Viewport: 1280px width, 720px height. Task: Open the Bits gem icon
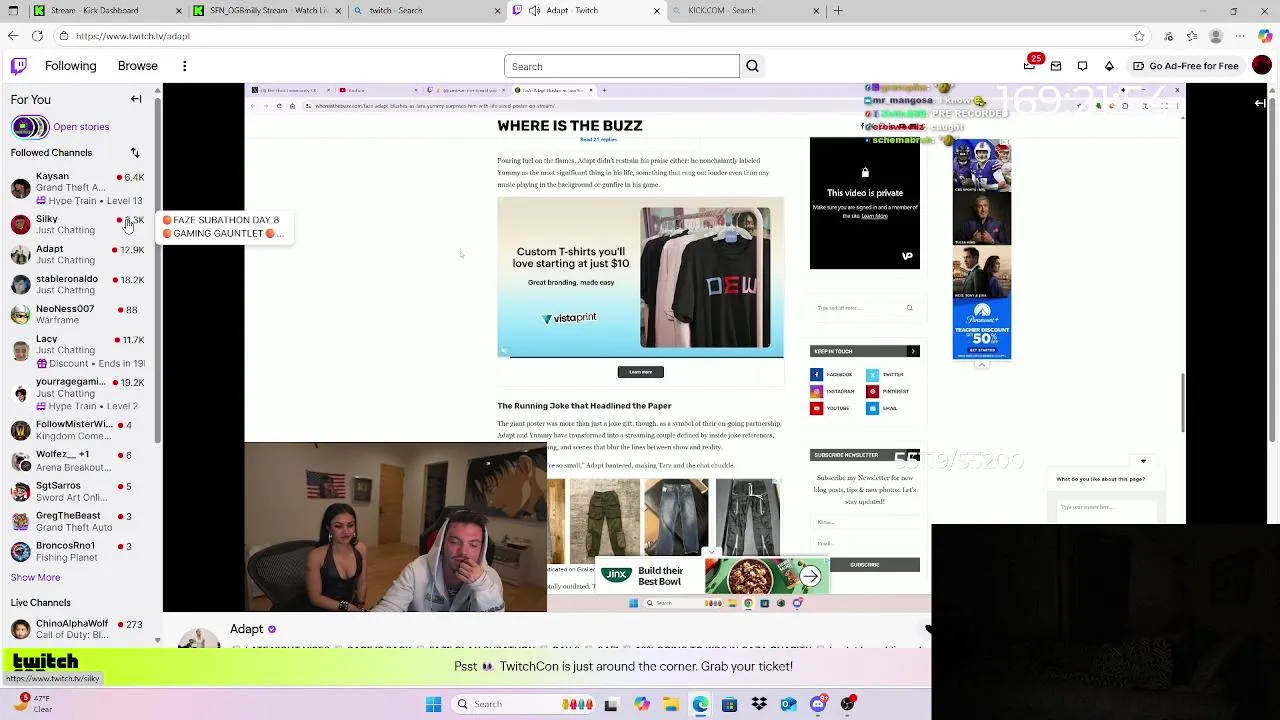click(x=1109, y=66)
